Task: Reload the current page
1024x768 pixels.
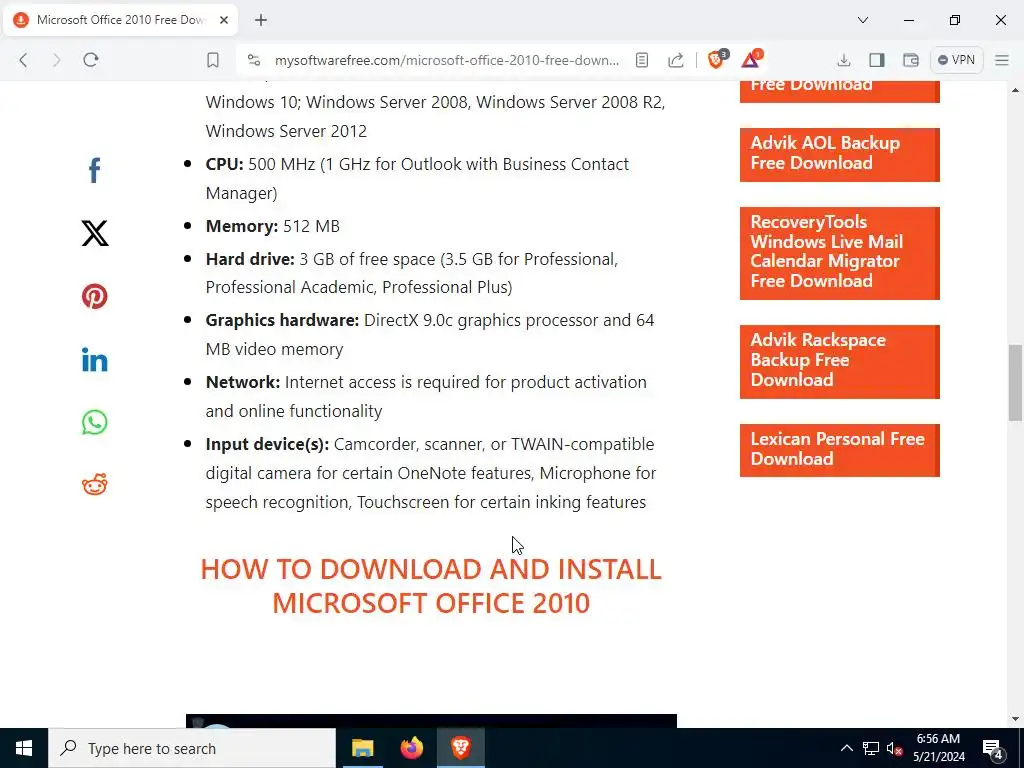Action: (91, 60)
